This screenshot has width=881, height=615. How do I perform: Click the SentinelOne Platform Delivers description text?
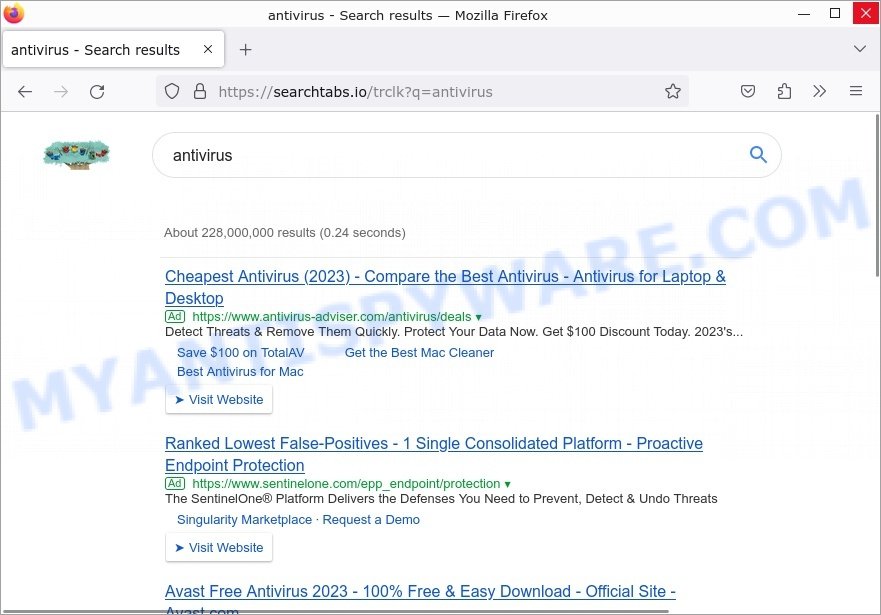tap(441, 499)
